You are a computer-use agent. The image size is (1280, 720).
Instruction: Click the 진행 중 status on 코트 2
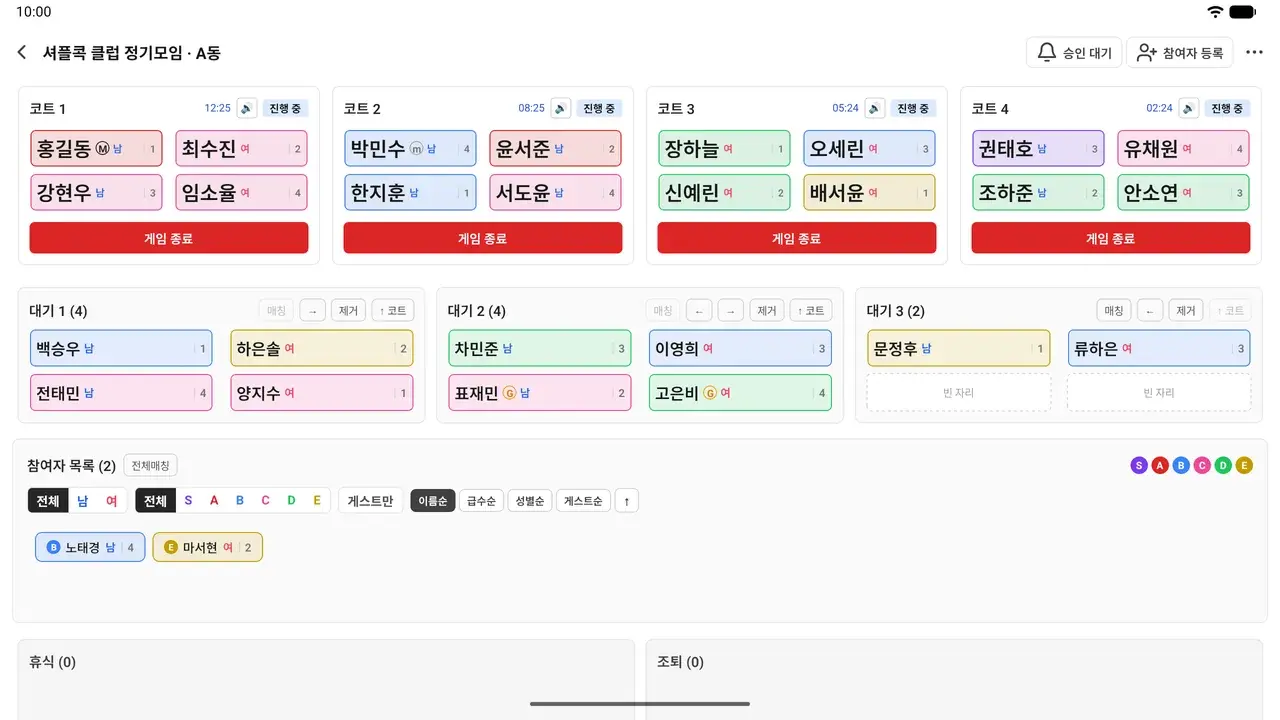[x=599, y=108]
